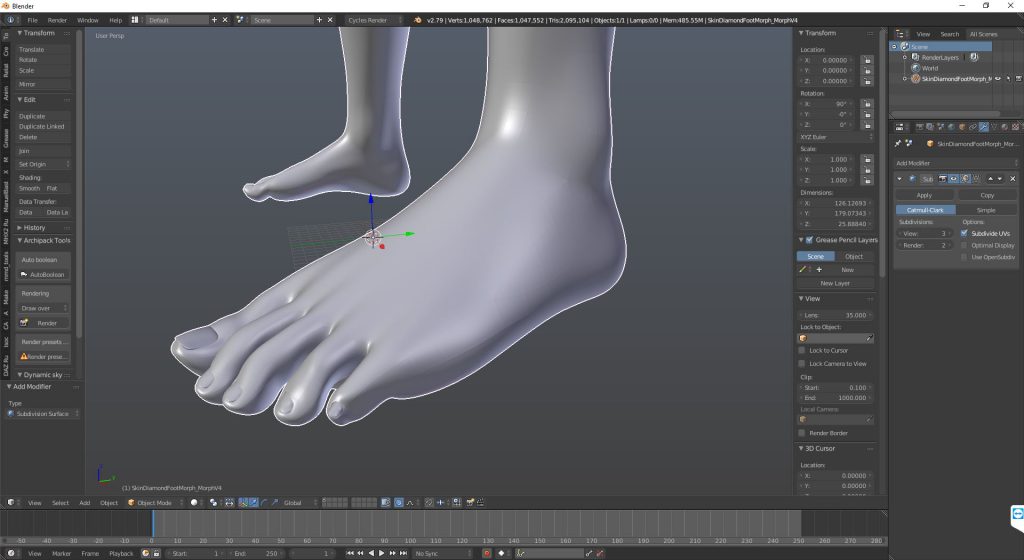Select the Simple subdivision type tab
The height and width of the screenshot is (560, 1024).
click(986, 210)
